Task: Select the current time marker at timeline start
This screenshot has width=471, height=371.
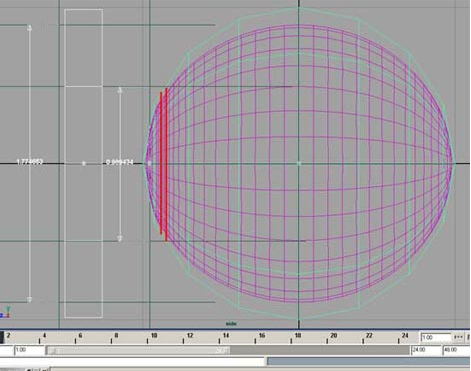Action: [2, 337]
